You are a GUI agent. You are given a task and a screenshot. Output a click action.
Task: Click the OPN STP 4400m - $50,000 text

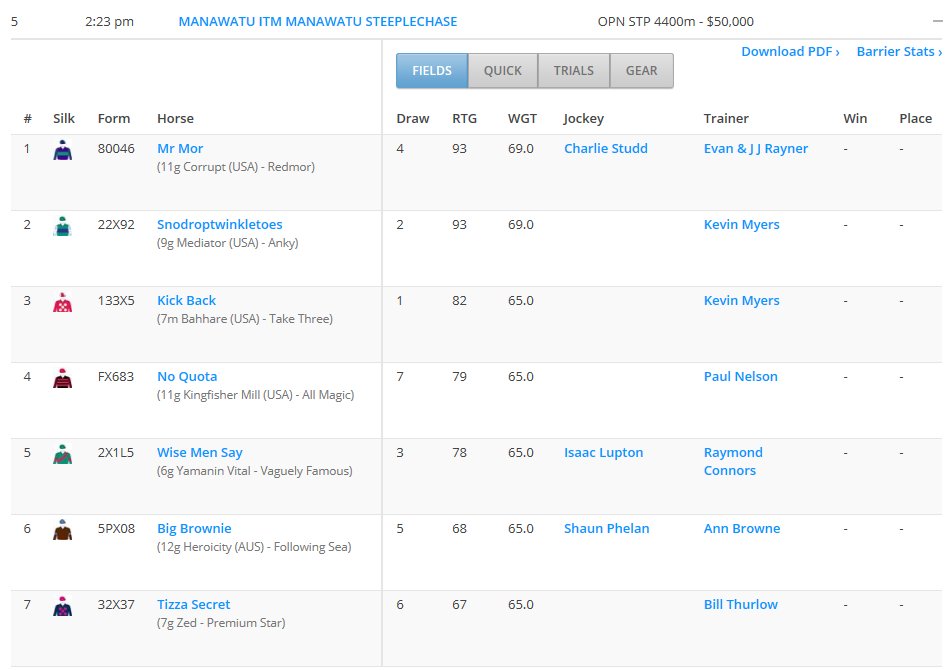click(676, 22)
